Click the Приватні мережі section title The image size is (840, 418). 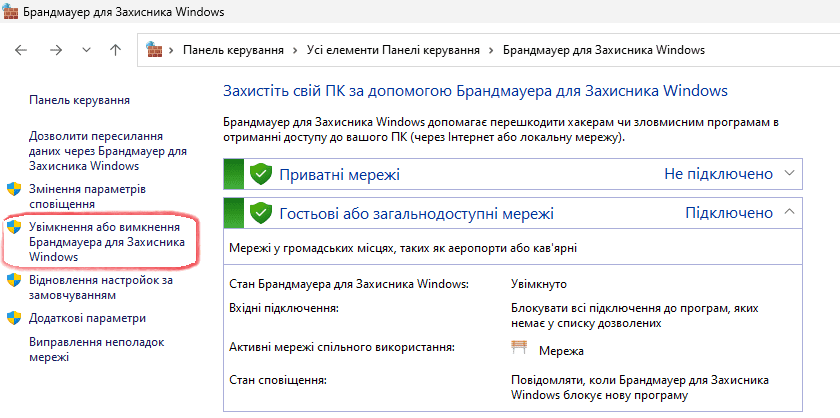point(340,175)
